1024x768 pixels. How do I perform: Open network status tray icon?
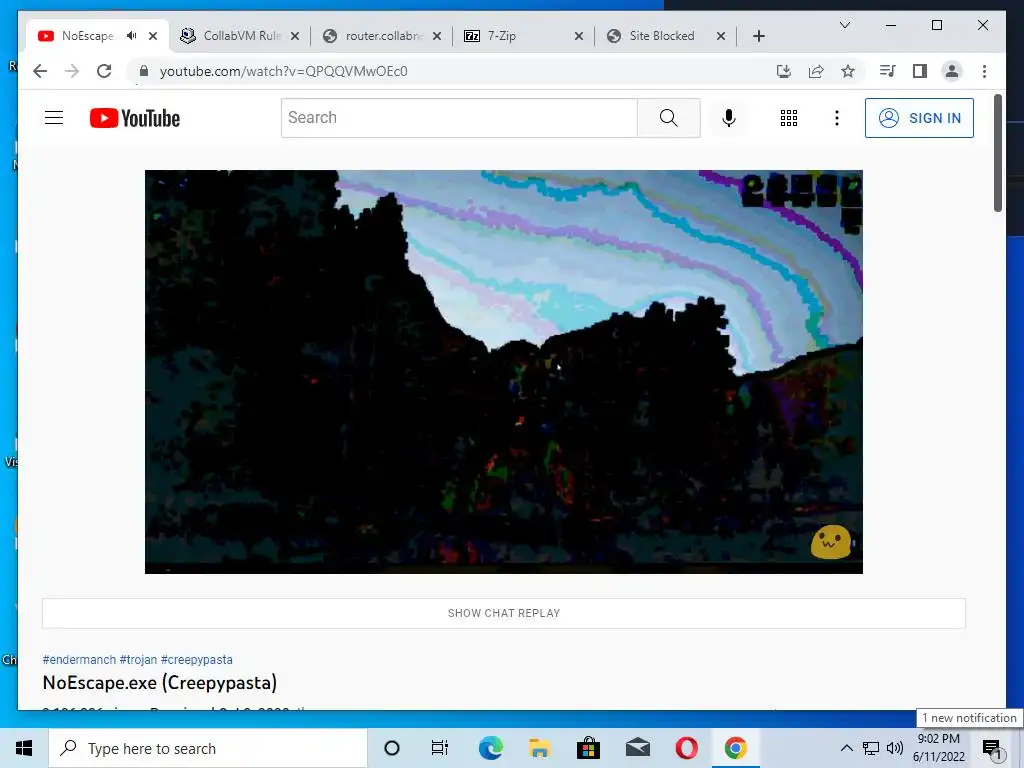871,748
